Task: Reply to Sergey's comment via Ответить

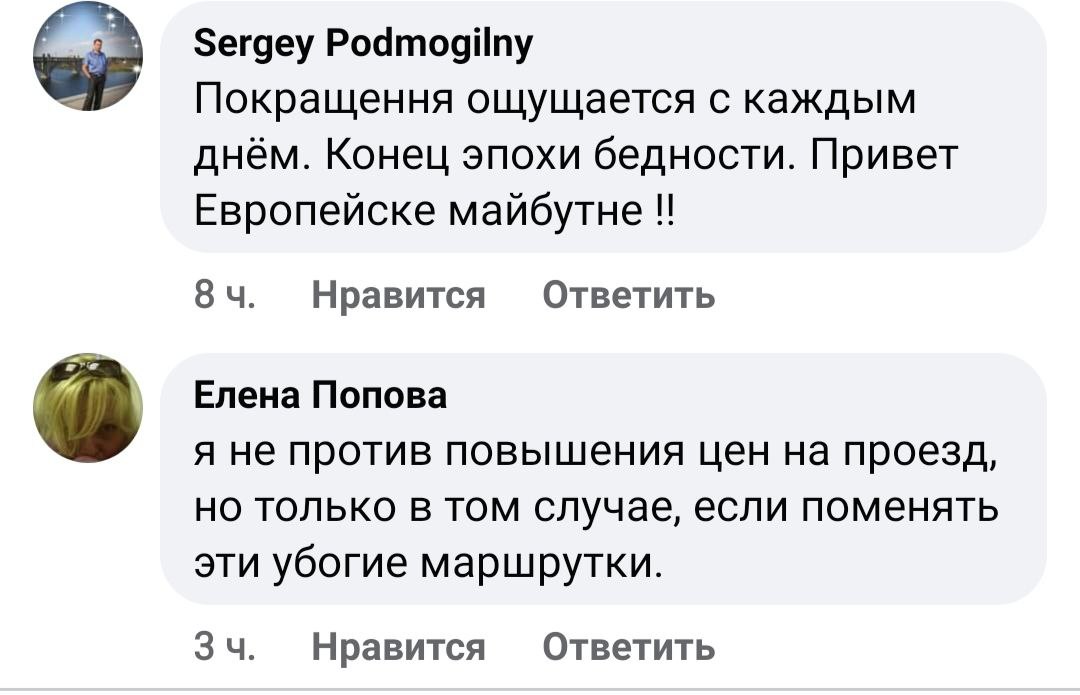Action: (x=628, y=295)
